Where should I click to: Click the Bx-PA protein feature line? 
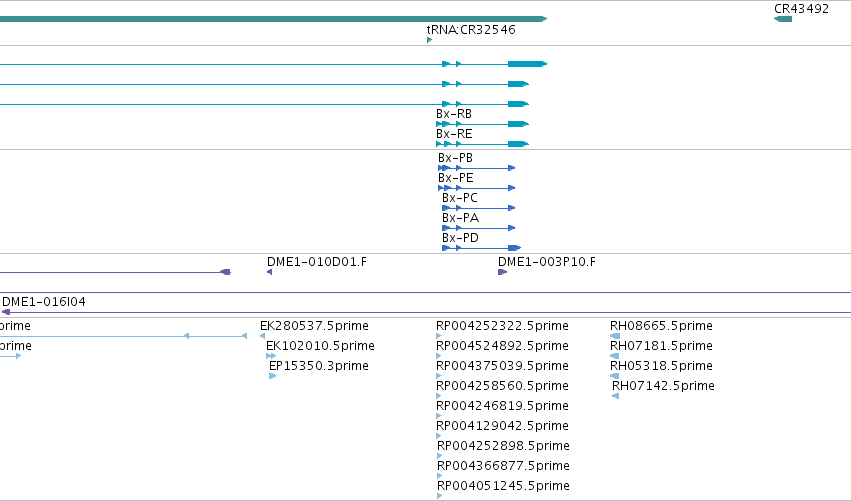[479, 228]
